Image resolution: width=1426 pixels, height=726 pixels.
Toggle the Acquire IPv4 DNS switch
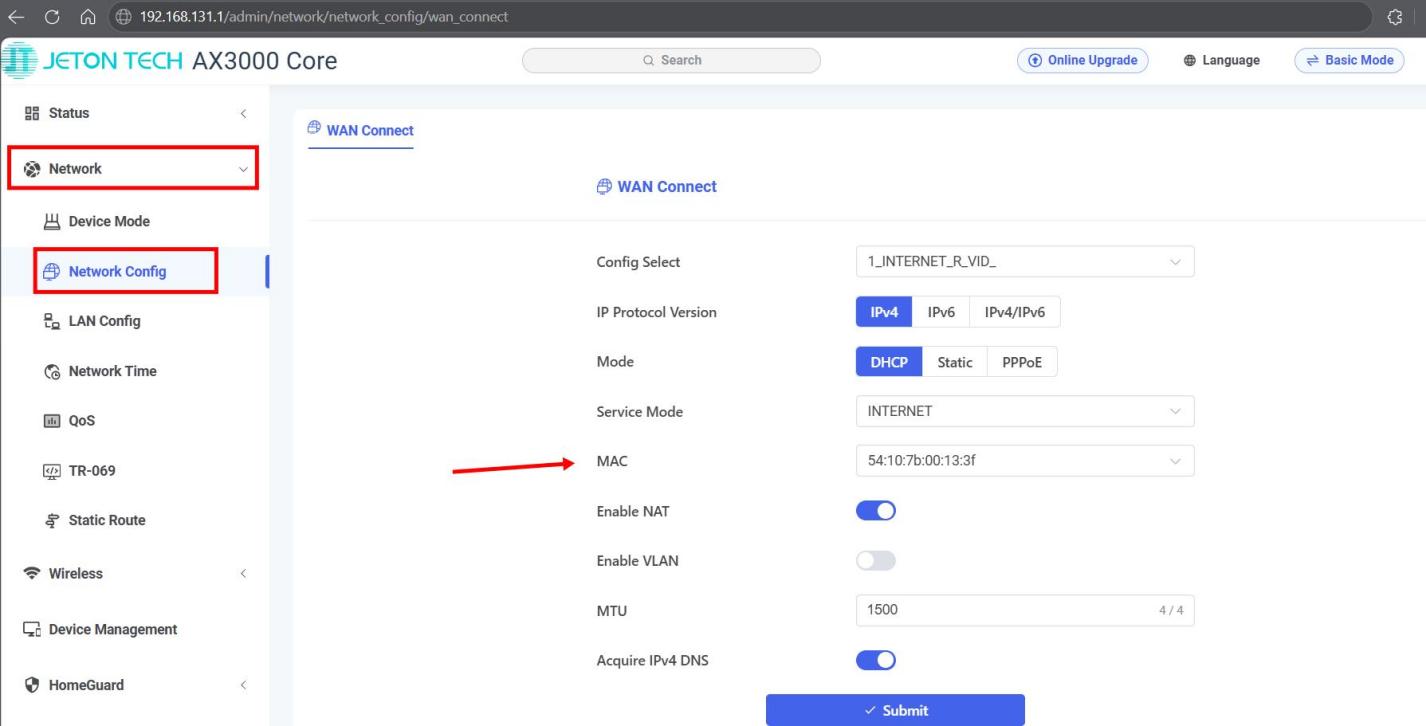coord(876,660)
